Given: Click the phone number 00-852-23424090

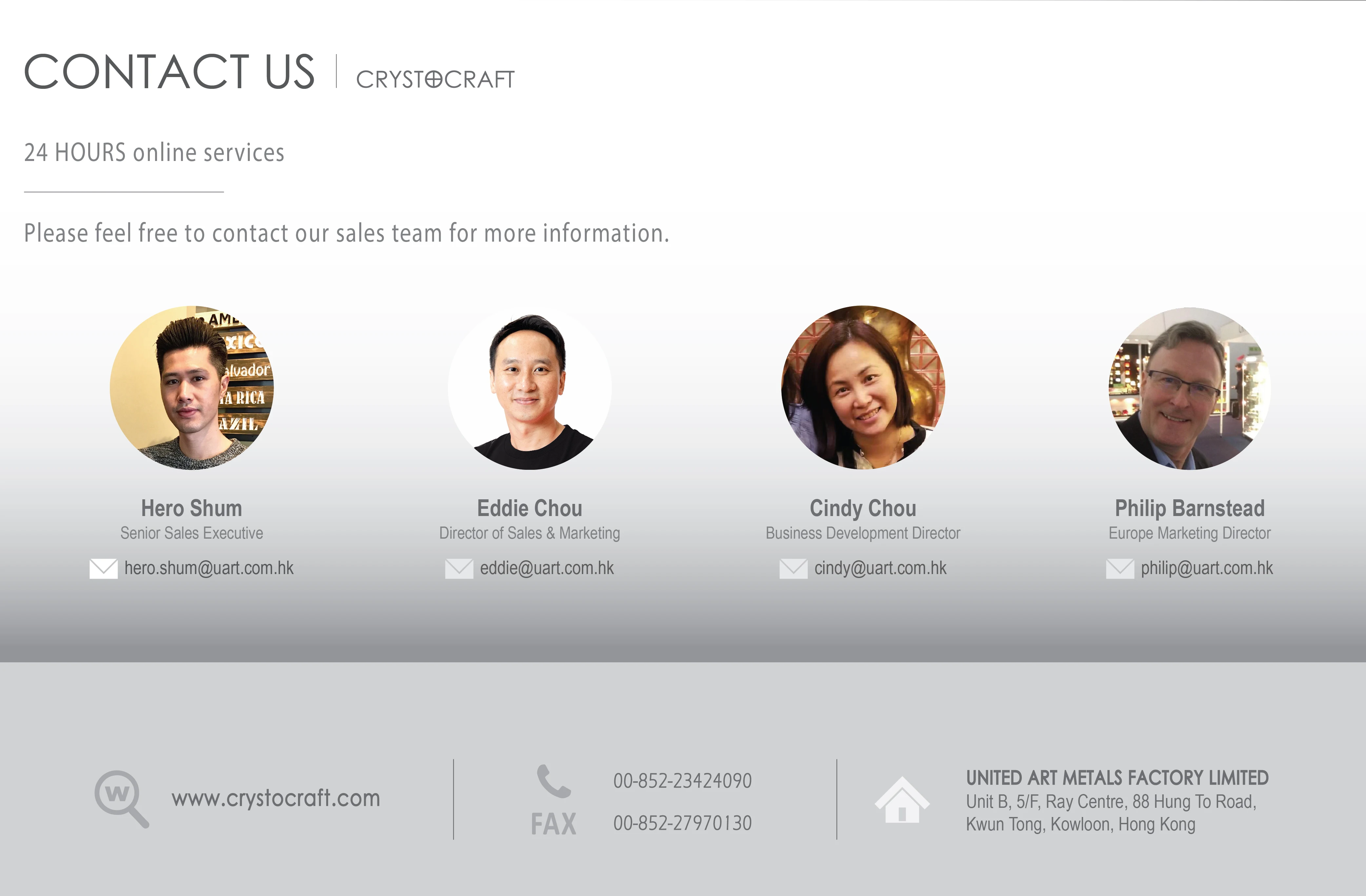Looking at the screenshot, I should (x=682, y=781).
